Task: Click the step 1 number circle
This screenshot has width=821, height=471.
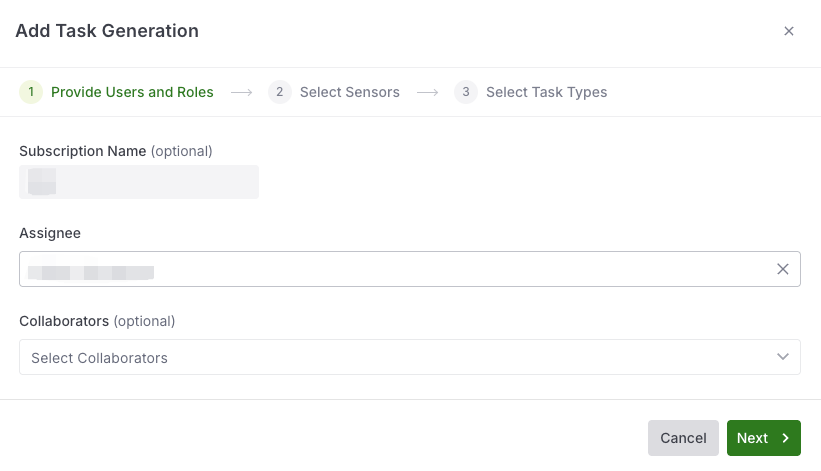Action: click(31, 92)
